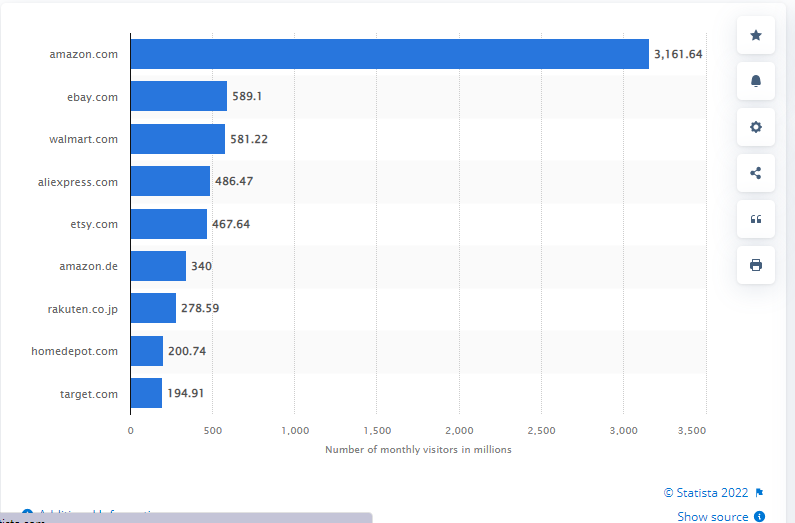This screenshot has height=523, width=795.
Task: Click the aliexpress.com bar
Action: tap(170, 181)
